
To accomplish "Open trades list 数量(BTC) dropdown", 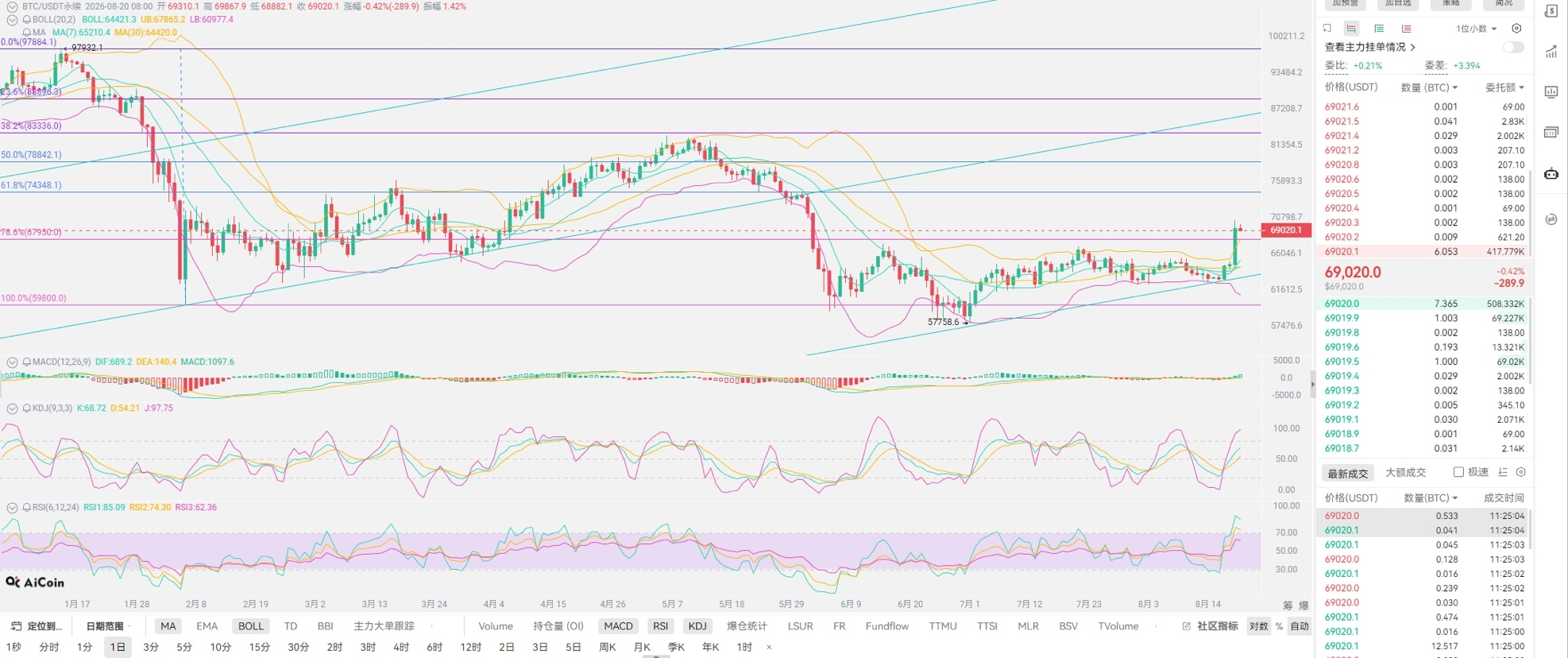I will 1431,498.
